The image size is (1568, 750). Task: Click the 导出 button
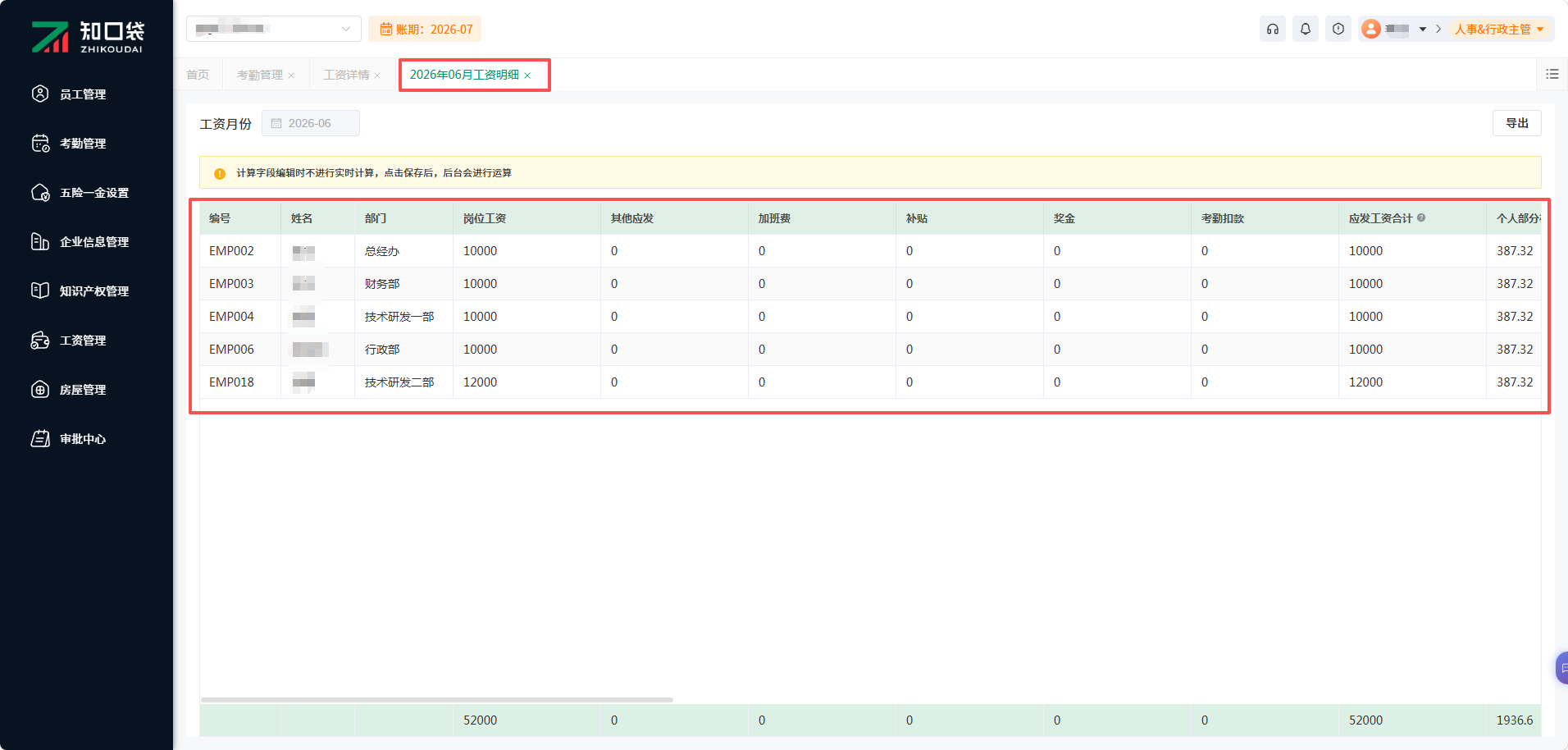pos(1517,123)
